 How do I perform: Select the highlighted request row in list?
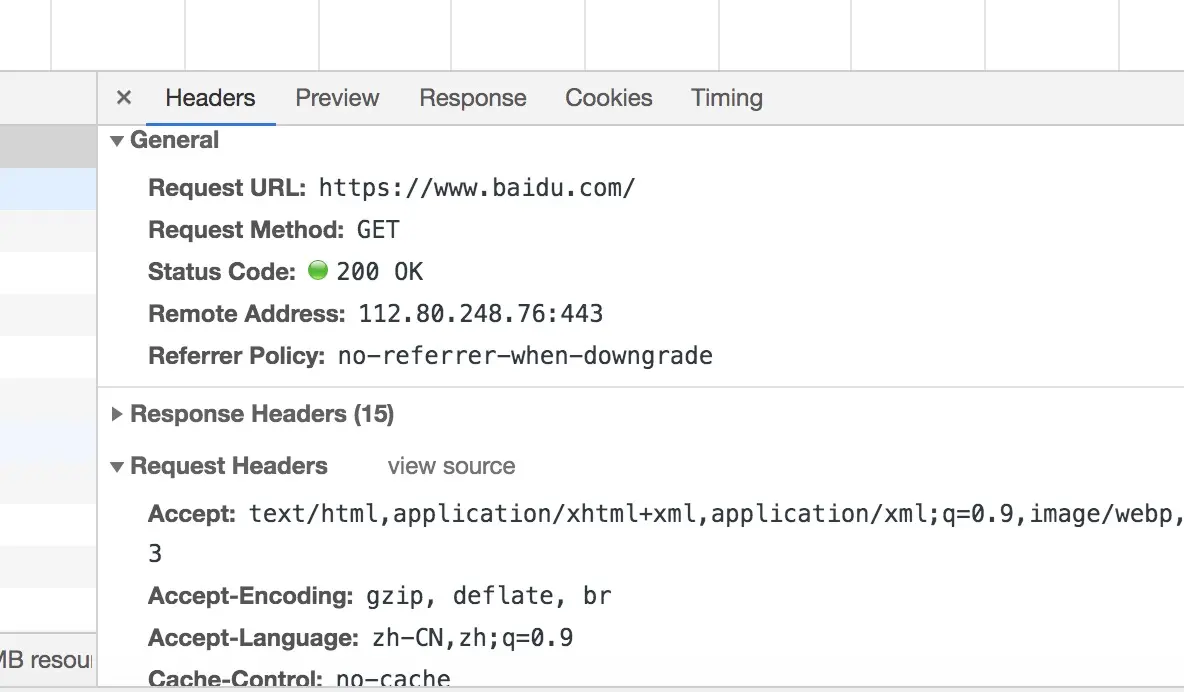48,189
